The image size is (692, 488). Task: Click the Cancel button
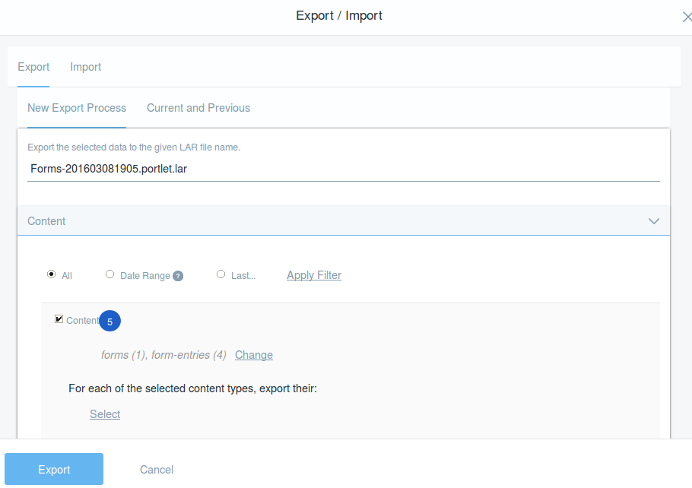click(157, 469)
